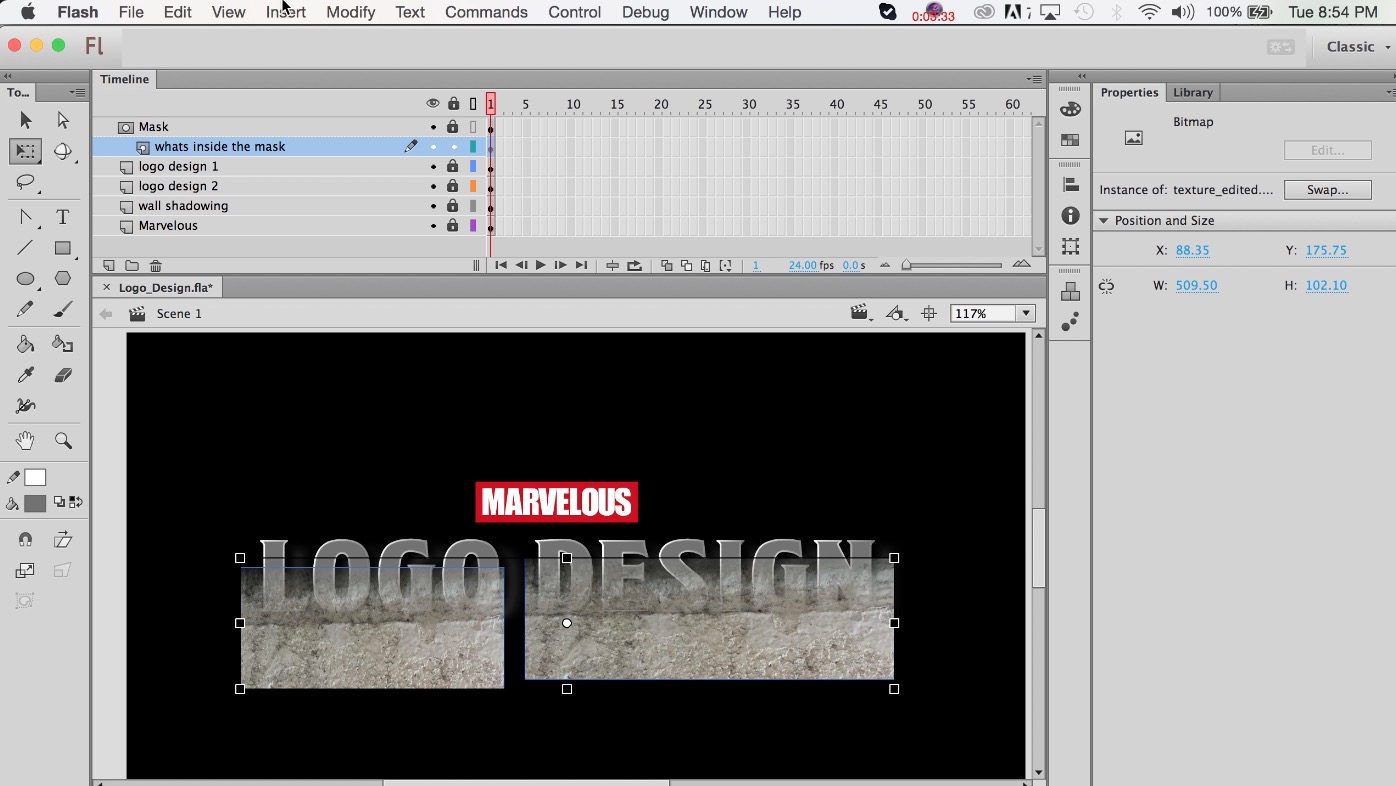Click the Insert Layer Folder icon
The image size is (1396, 786).
(131, 265)
